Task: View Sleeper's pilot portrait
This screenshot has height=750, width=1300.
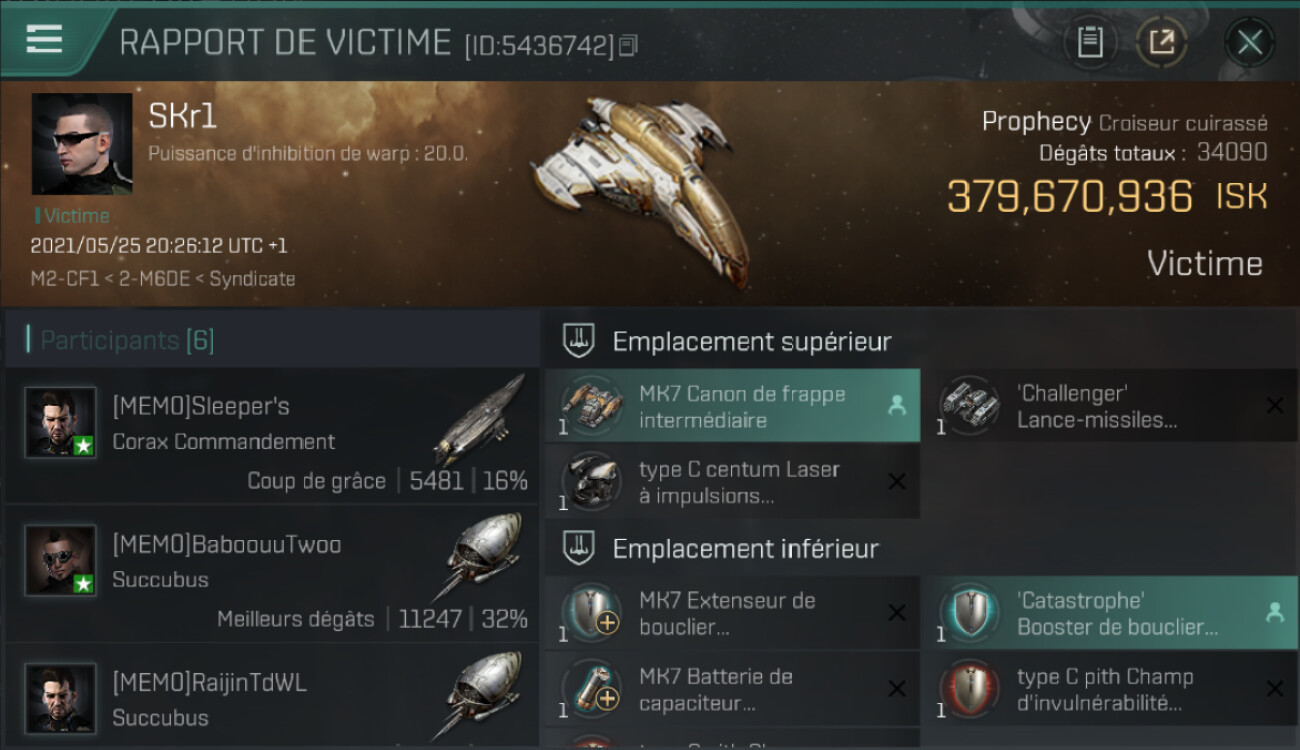Action: (61, 423)
